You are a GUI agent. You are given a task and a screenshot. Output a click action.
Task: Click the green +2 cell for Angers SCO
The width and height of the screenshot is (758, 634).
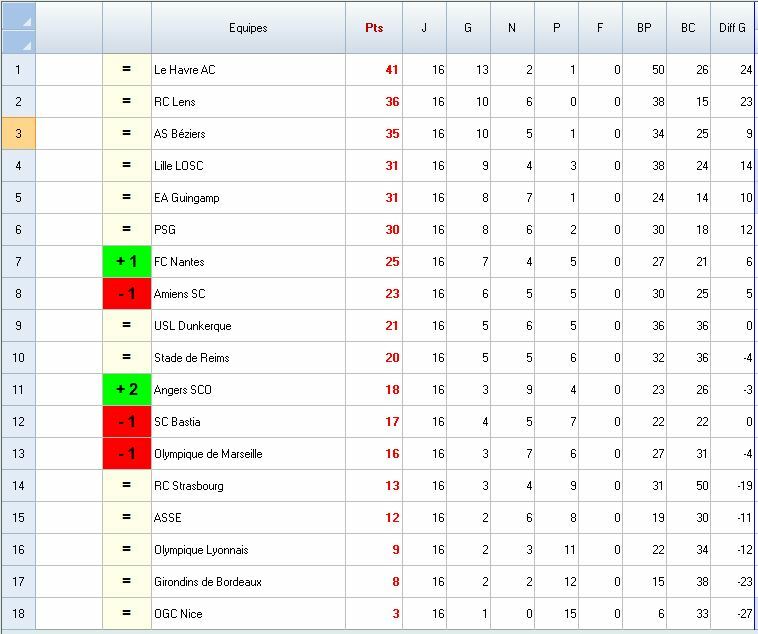[x=127, y=390]
